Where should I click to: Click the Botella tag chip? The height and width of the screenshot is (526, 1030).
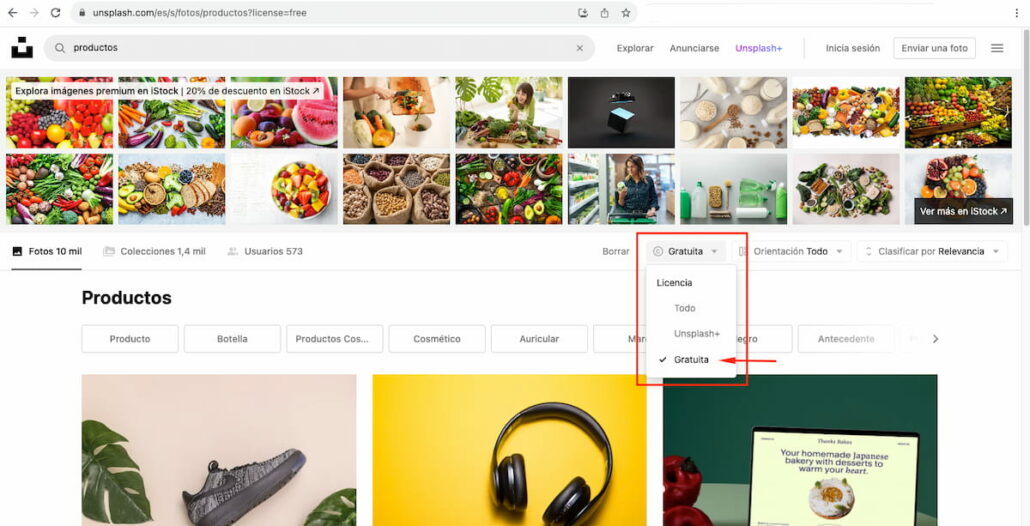[x=233, y=339]
